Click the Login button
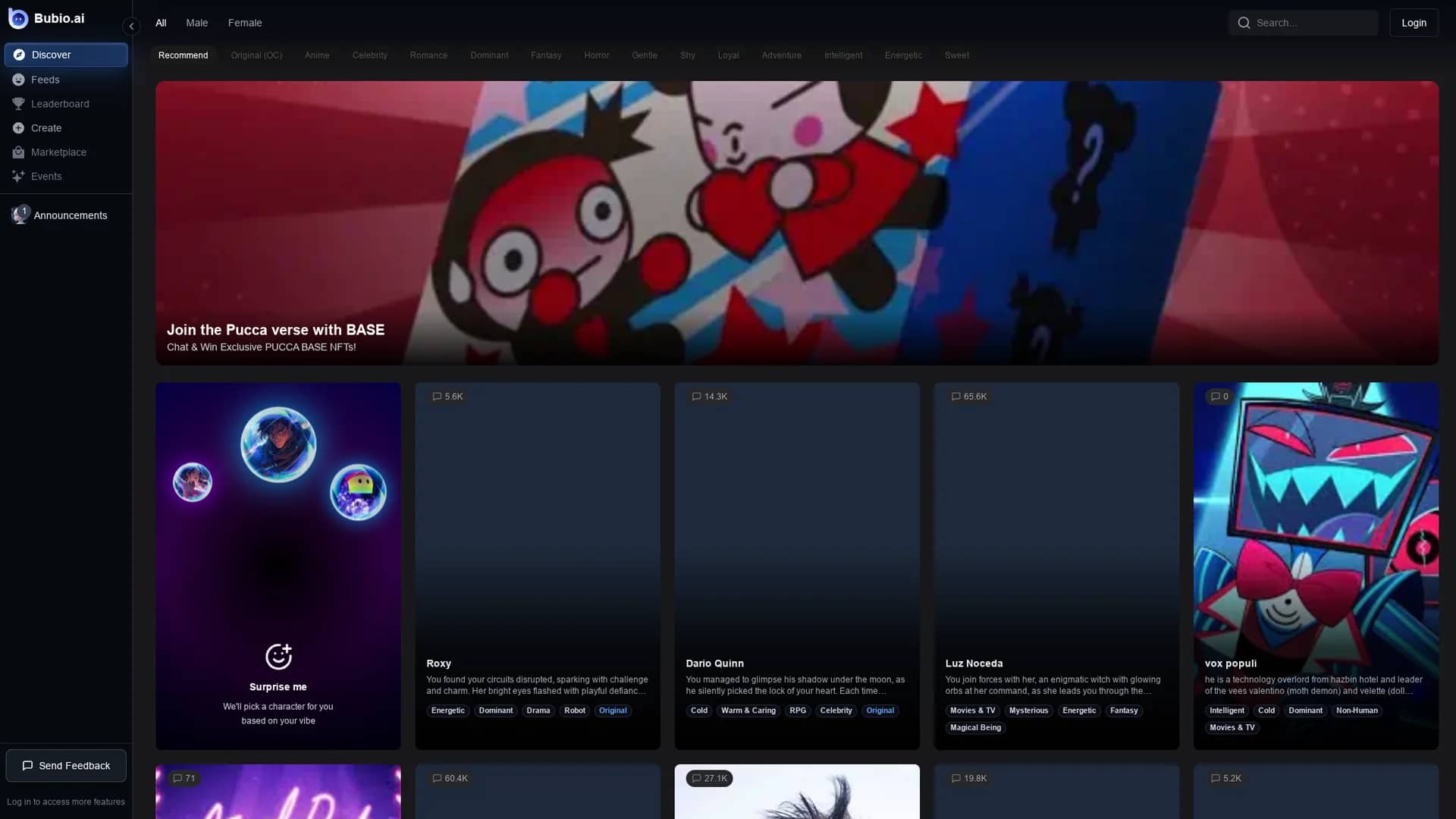The height and width of the screenshot is (819, 1456). [x=1414, y=23]
